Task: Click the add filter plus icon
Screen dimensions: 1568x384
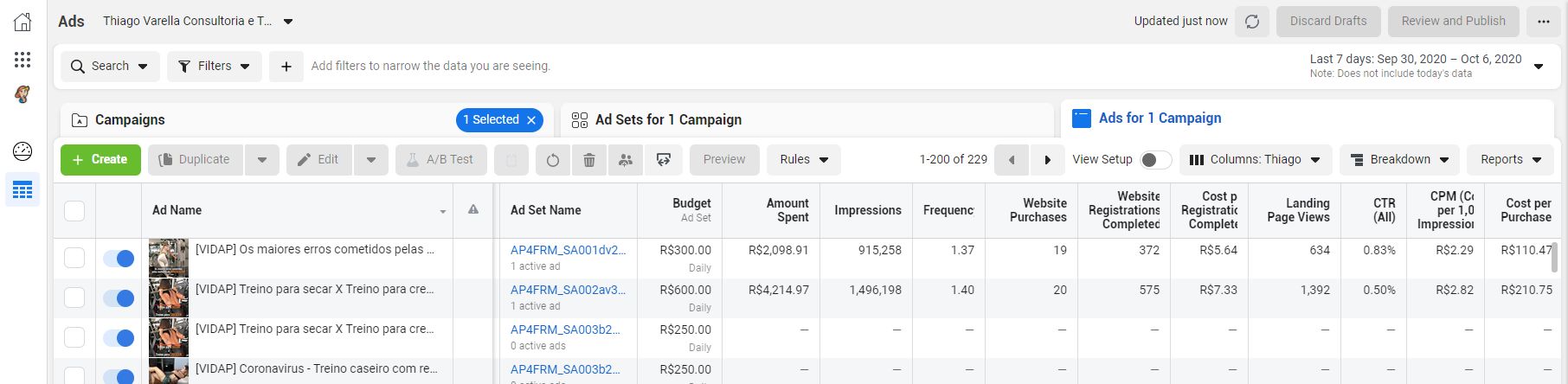Action: click(286, 67)
